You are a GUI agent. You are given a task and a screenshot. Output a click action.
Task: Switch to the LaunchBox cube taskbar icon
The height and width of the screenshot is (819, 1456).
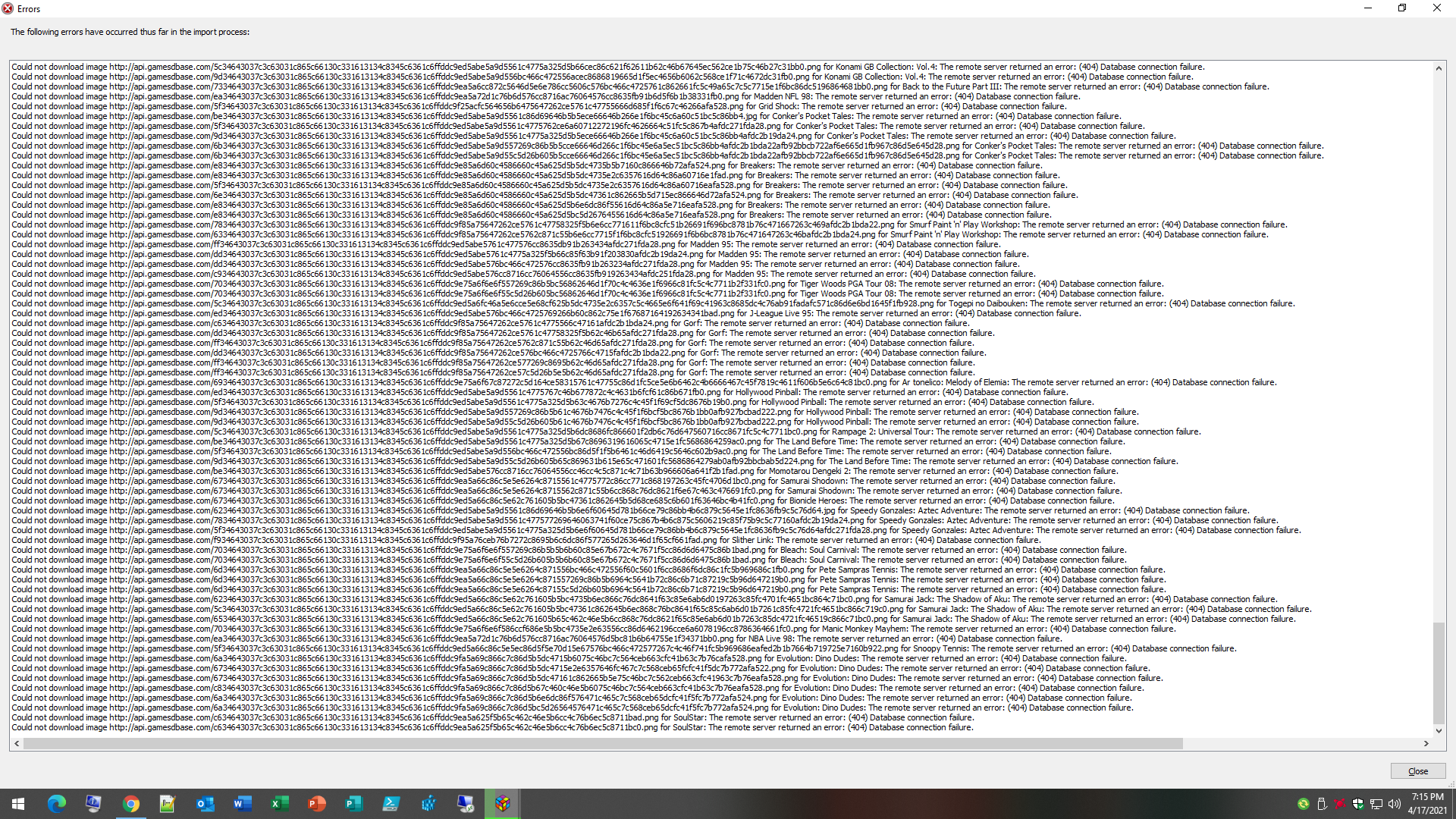point(503,804)
